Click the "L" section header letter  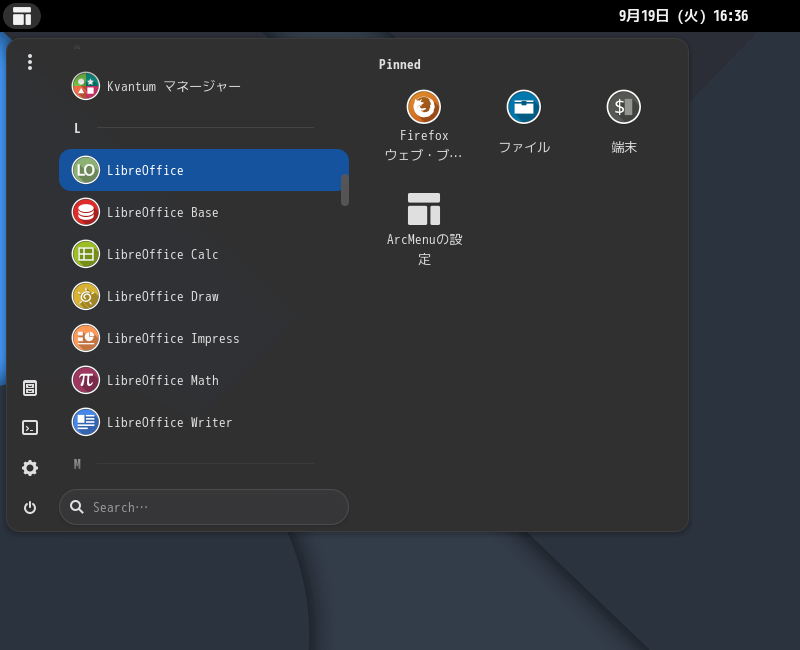pyautogui.click(x=77, y=128)
